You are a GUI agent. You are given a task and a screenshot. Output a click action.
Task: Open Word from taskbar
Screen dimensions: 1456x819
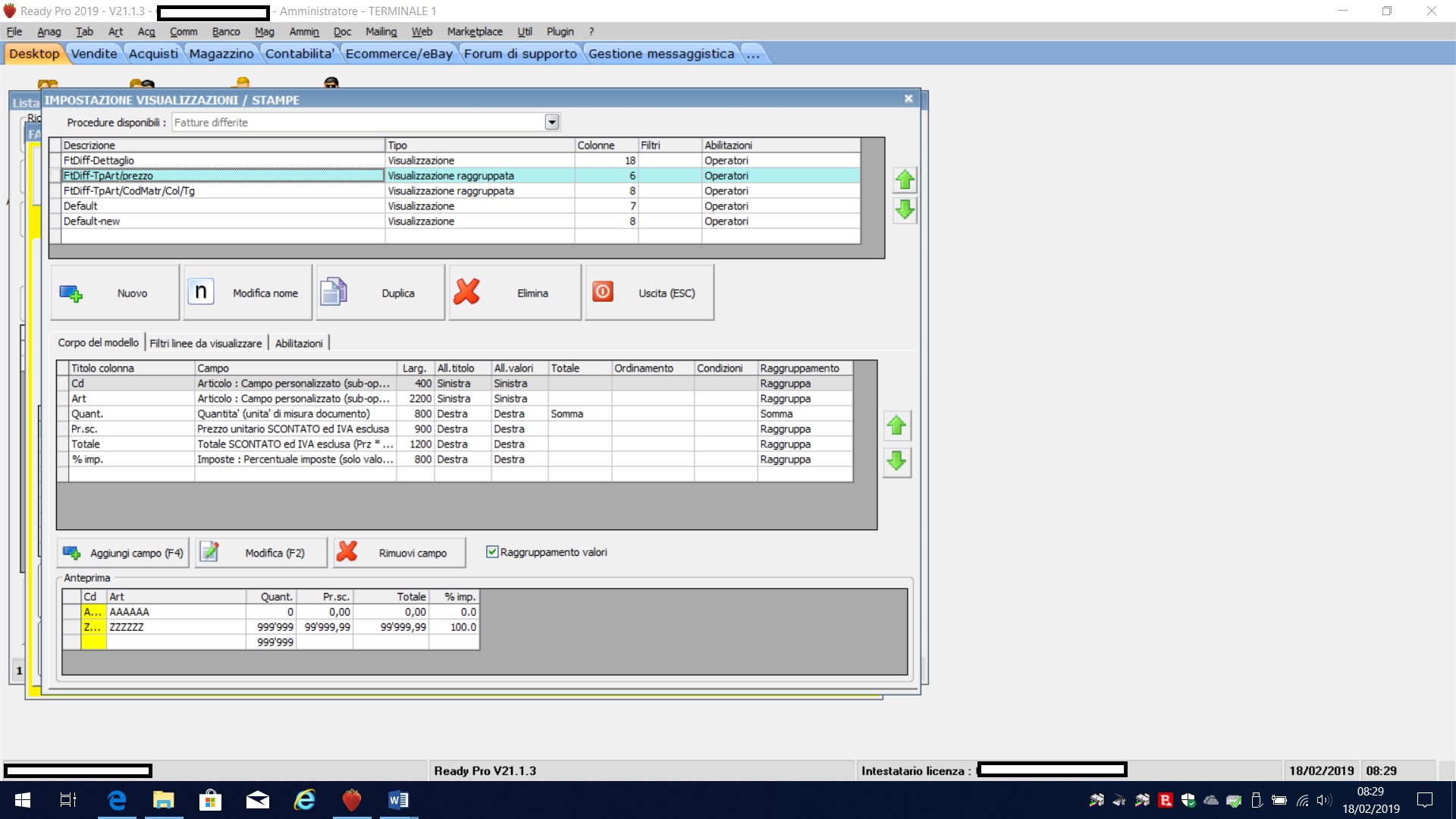click(x=399, y=800)
